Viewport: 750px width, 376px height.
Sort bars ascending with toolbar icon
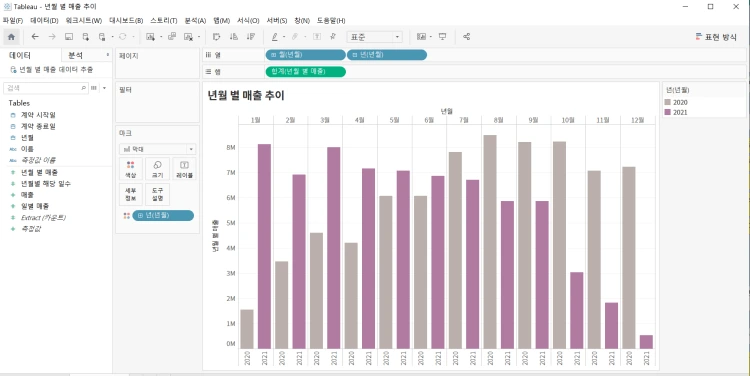[234, 36]
